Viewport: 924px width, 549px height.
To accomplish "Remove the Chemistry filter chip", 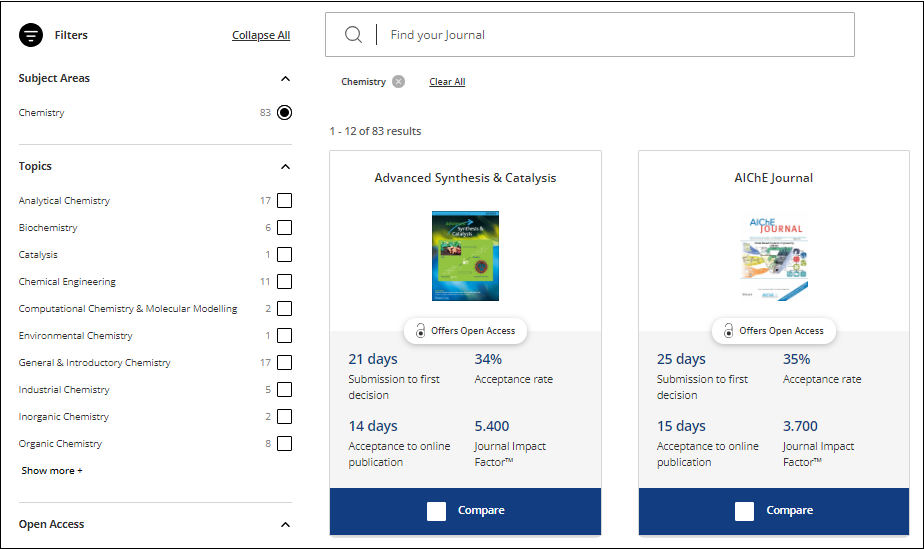I will pos(399,82).
